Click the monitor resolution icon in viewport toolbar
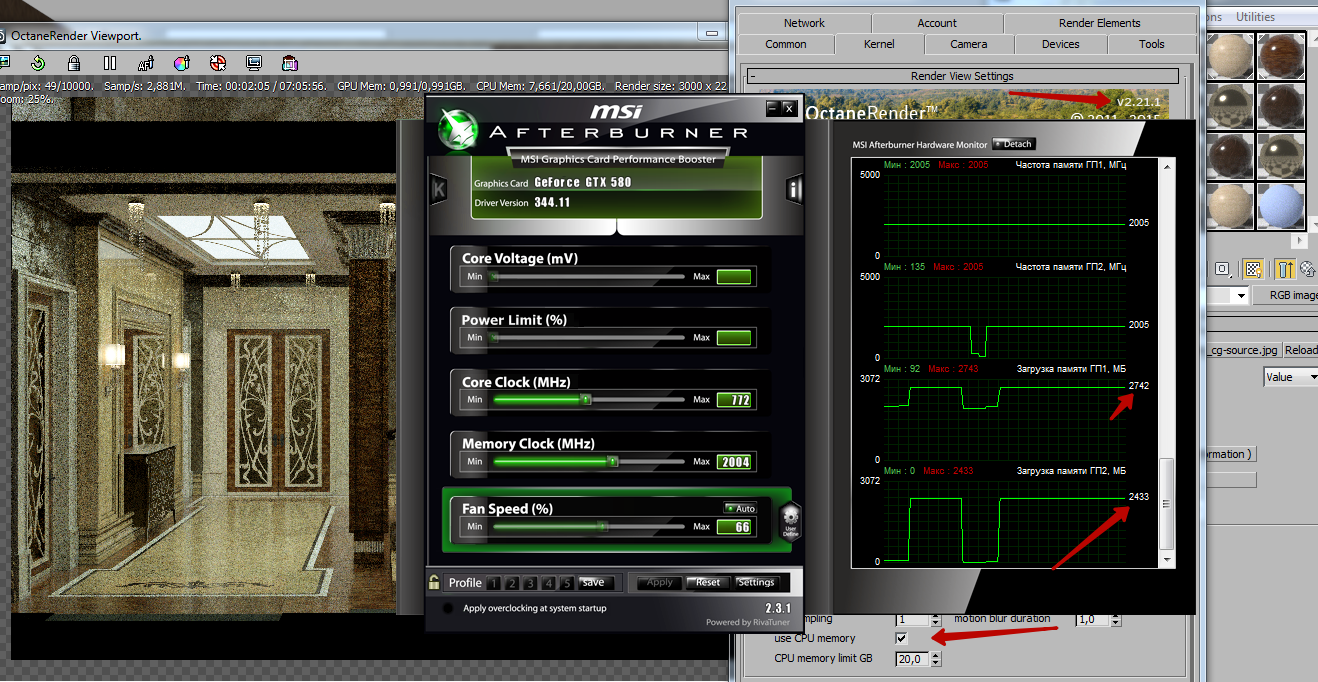Screen dimensions: 1318x682 tap(254, 62)
